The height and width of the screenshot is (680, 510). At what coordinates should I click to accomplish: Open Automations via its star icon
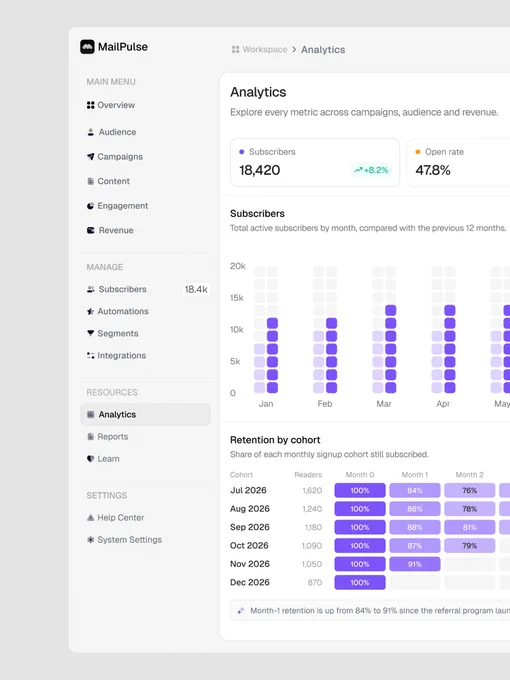pyautogui.click(x=90, y=311)
